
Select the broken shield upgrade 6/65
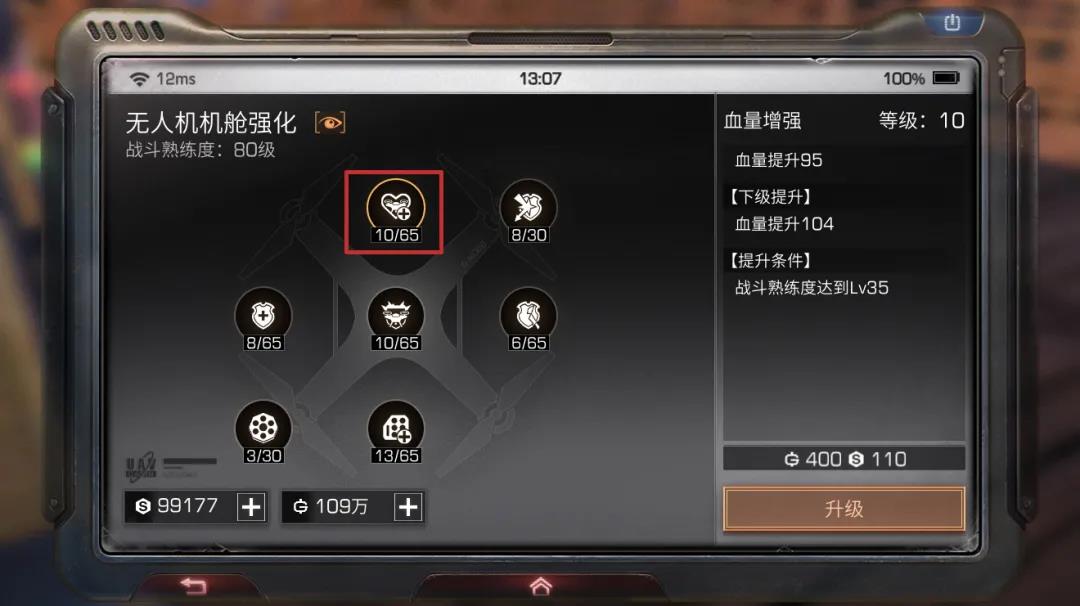pyautogui.click(x=528, y=319)
